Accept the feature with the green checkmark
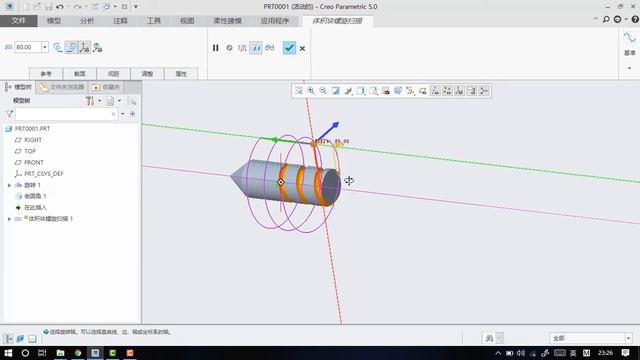The height and width of the screenshot is (360, 640). click(289, 48)
